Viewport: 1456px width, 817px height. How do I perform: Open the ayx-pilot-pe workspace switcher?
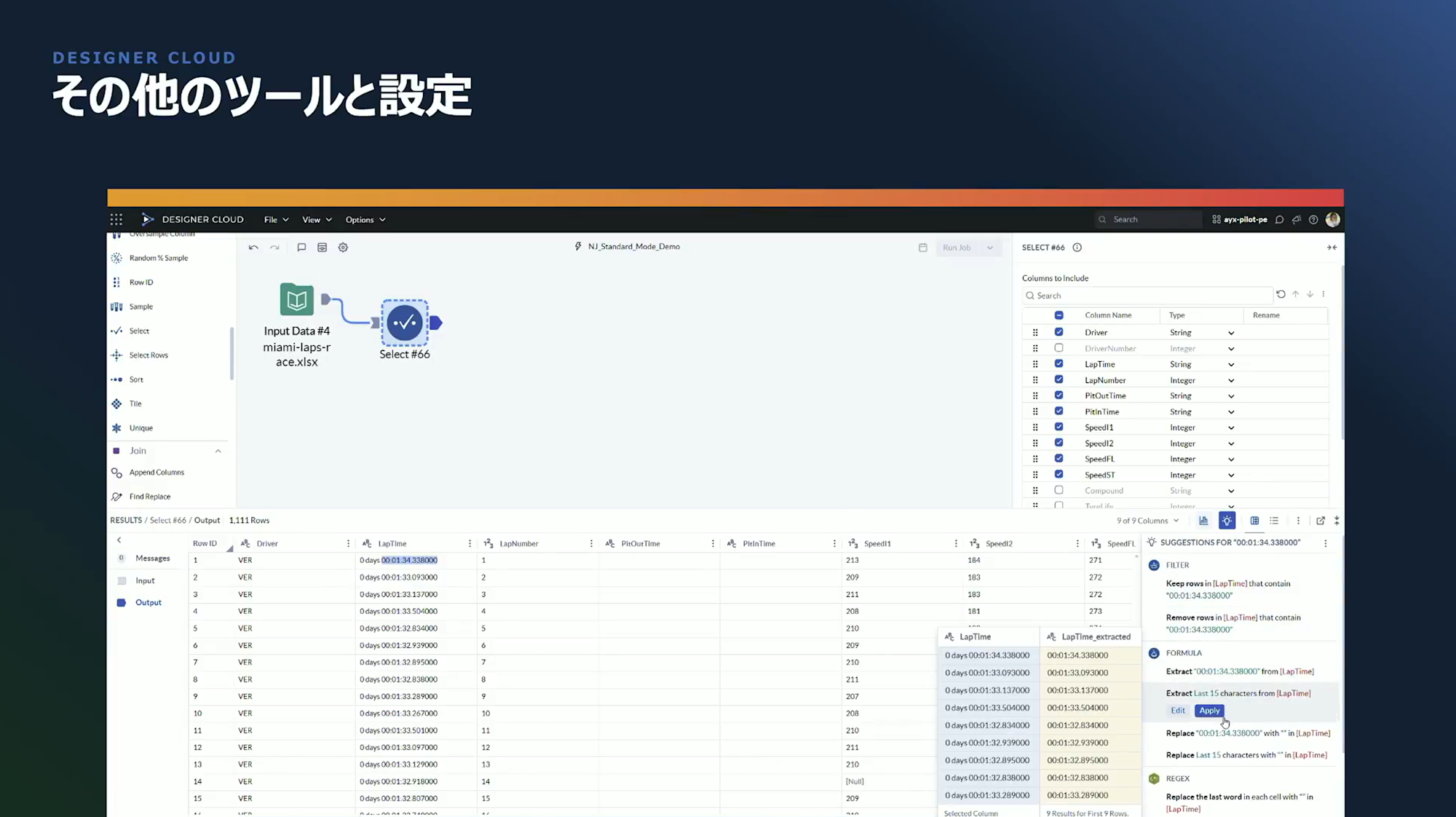(1240, 220)
